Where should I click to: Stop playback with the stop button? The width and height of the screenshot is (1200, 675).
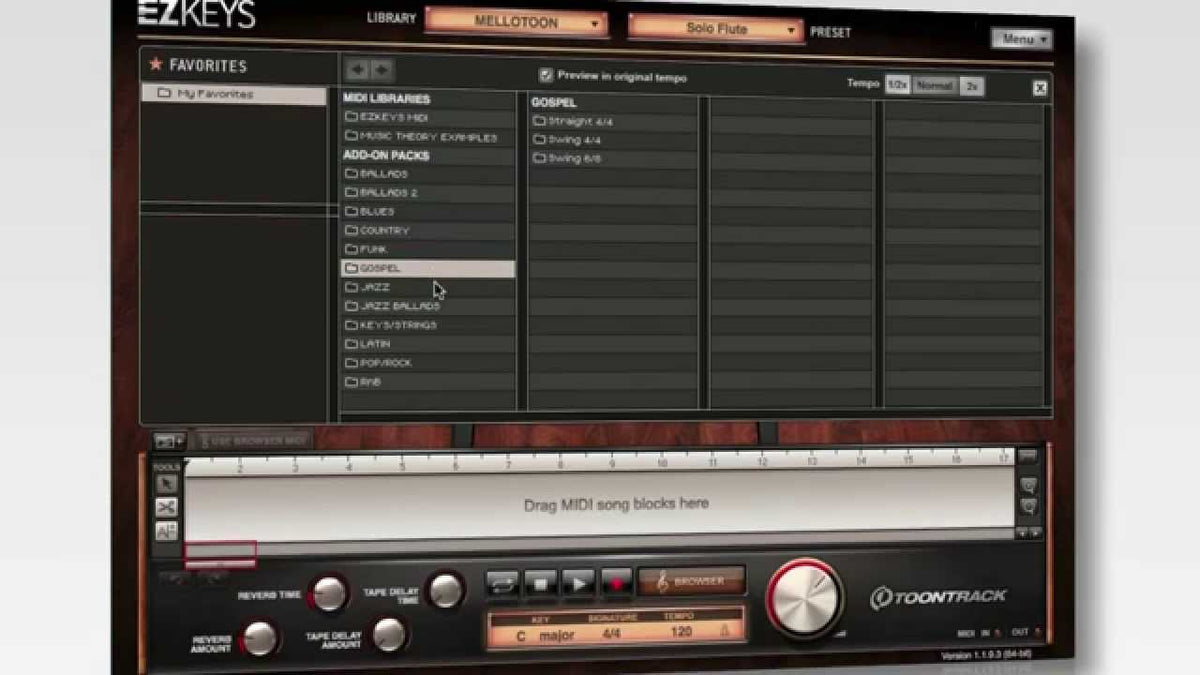coord(540,583)
